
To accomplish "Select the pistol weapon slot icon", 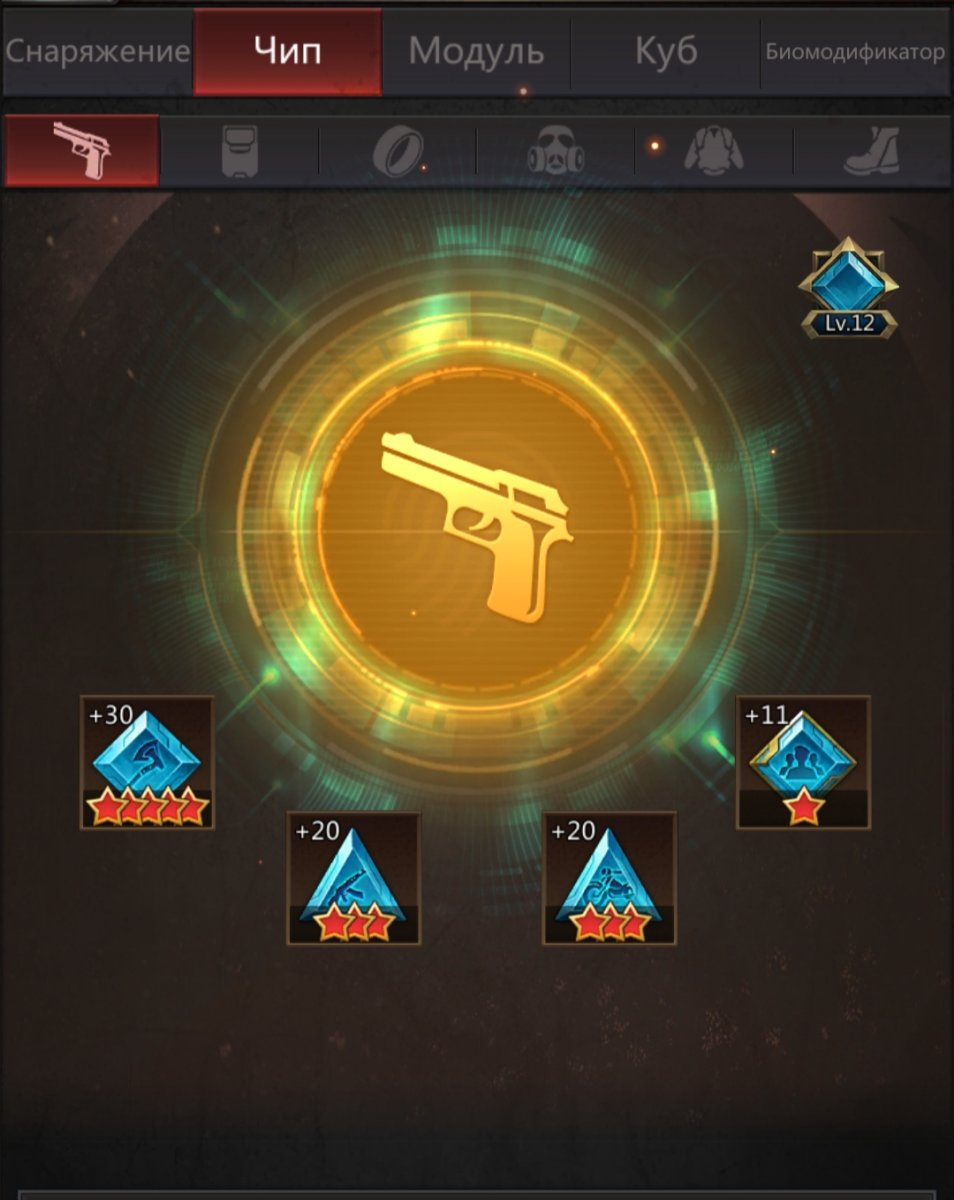I will [x=82, y=151].
